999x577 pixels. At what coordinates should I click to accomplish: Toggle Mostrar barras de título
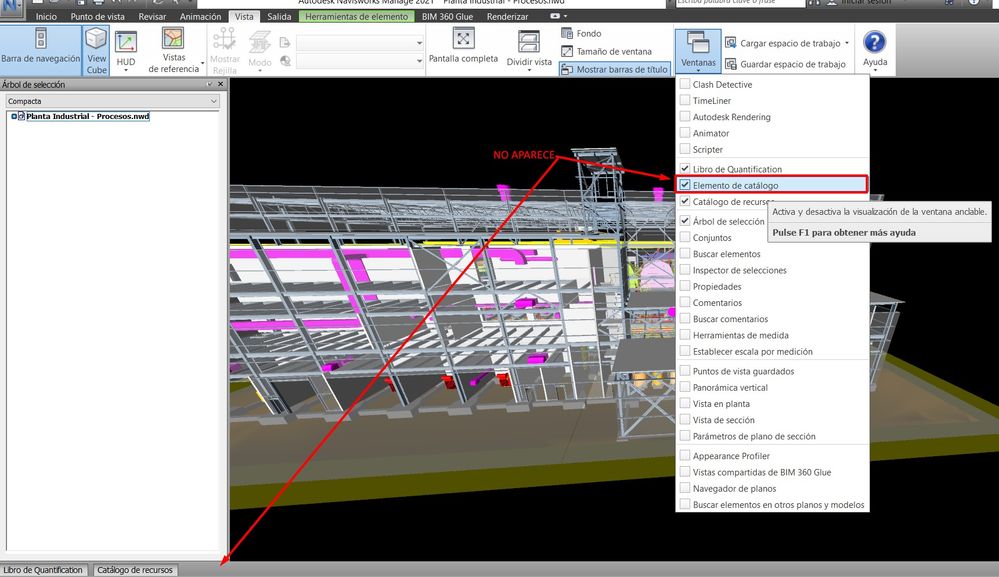pyautogui.click(x=614, y=69)
